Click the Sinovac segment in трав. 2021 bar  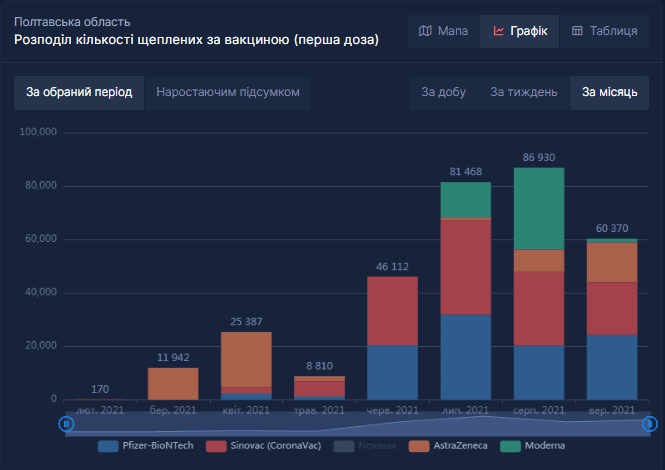(x=319, y=389)
